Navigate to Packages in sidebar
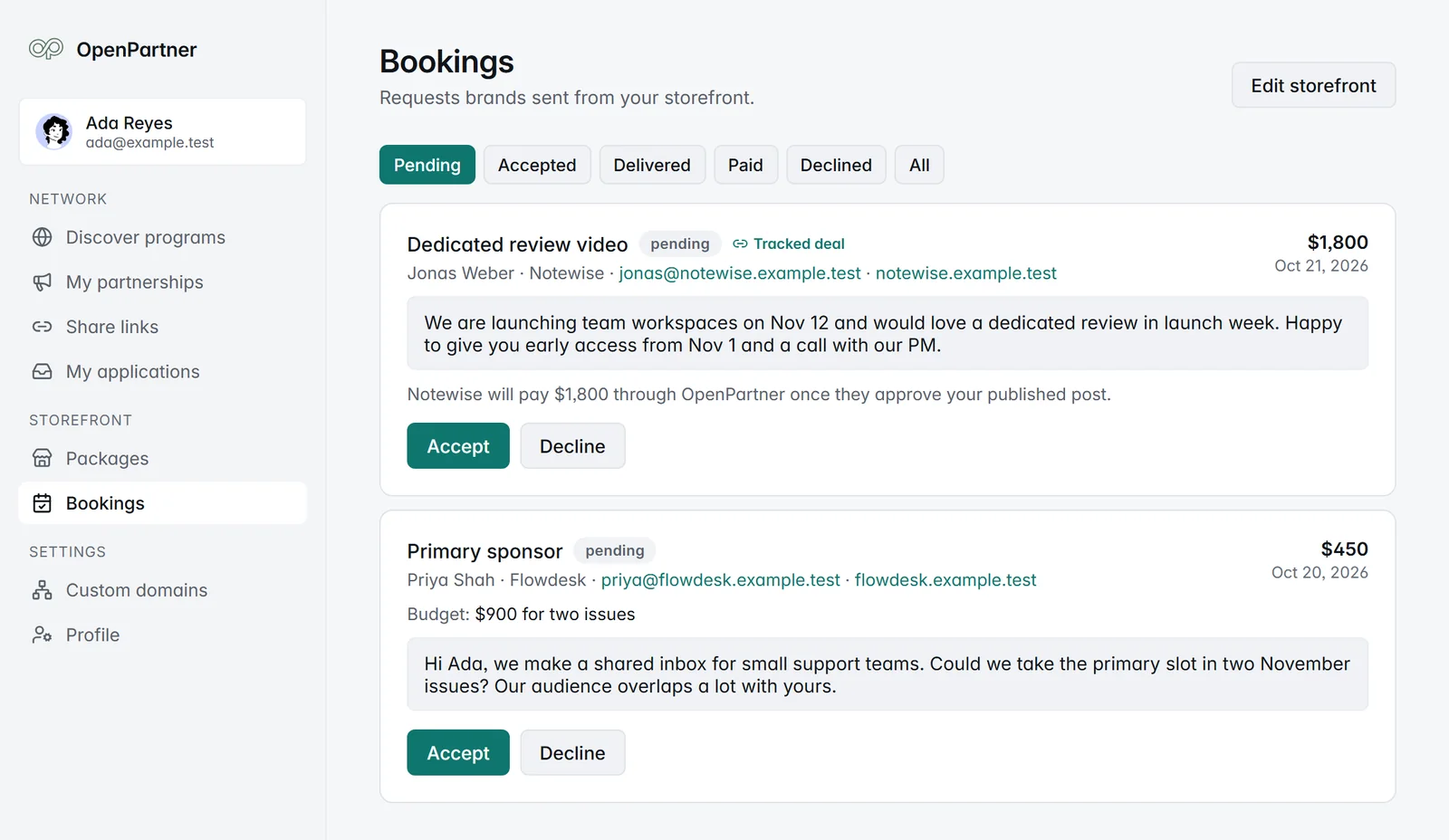The height and width of the screenshot is (840, 1449). 163,458
